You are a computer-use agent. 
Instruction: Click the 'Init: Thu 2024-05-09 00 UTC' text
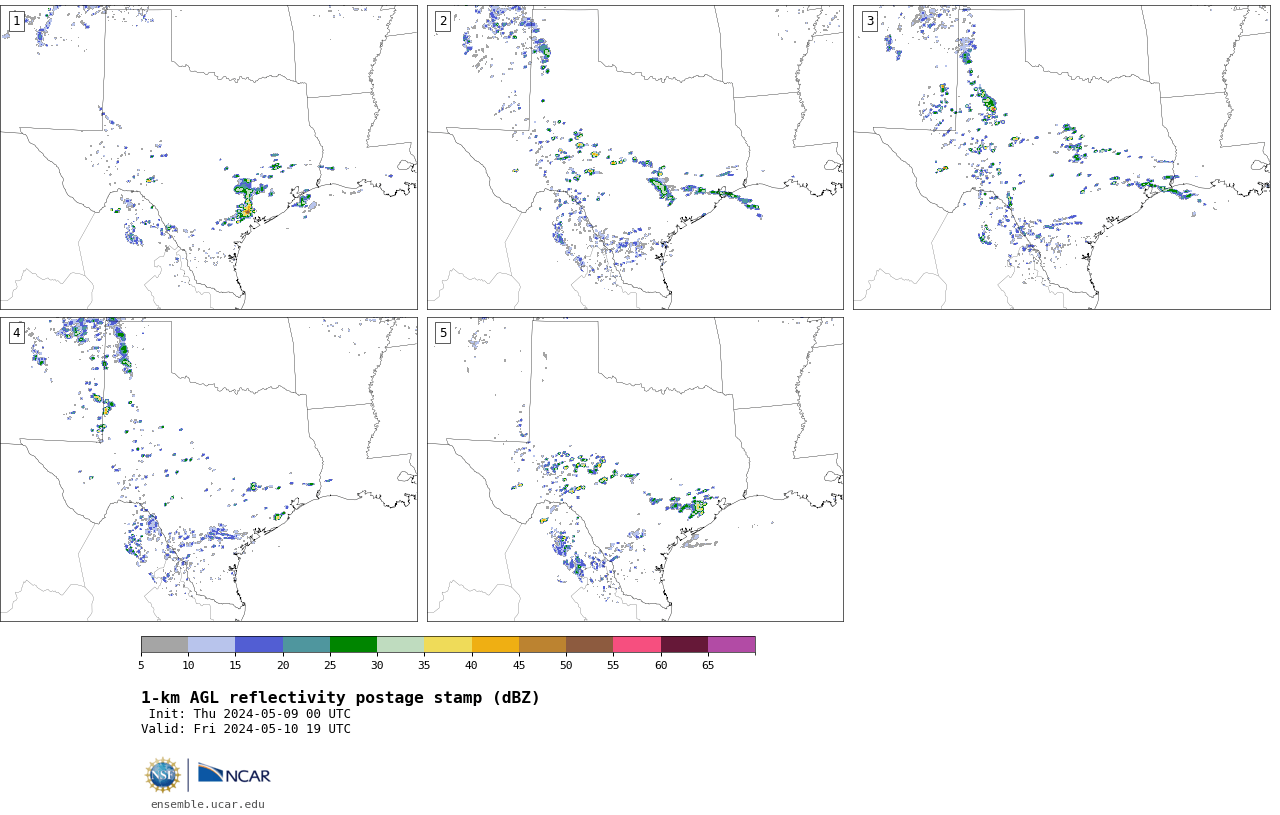pyautogui.click(x=250, y=714)
